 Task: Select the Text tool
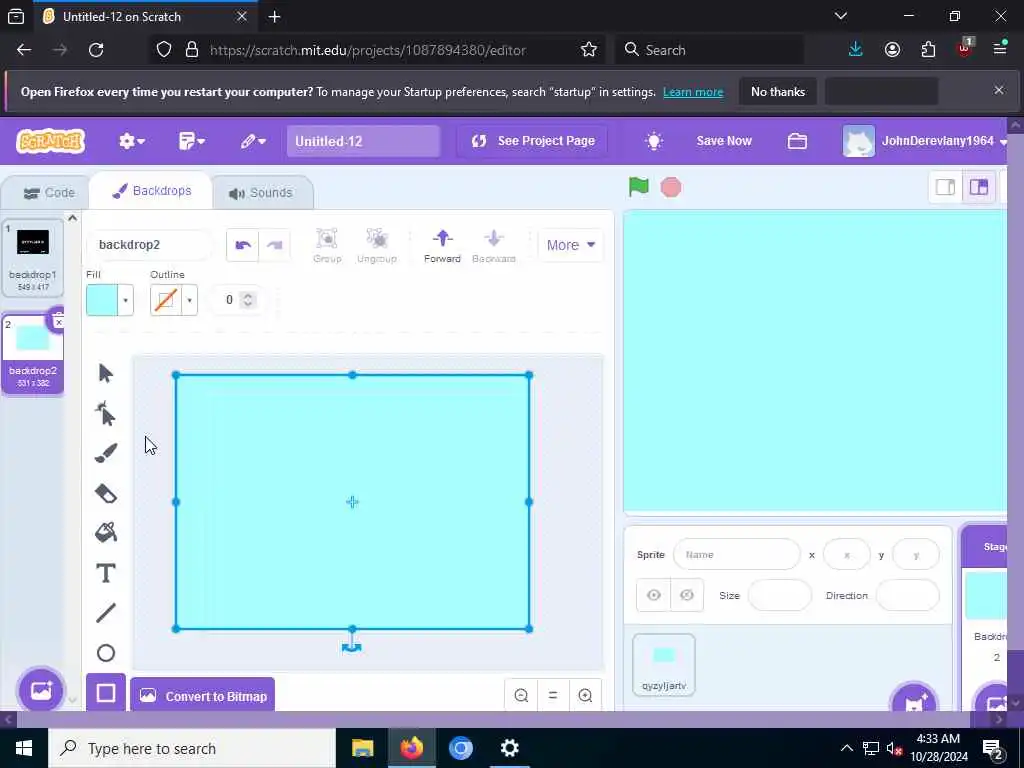coord(106,573)
